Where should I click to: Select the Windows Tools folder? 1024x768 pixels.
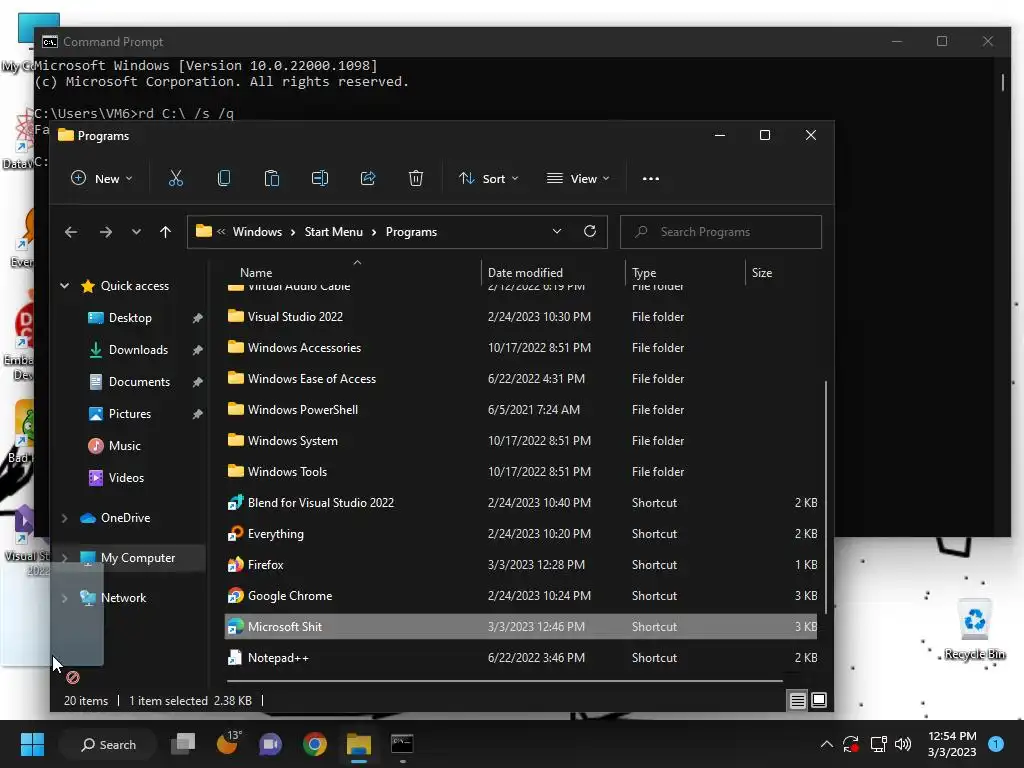pyautogui.click(x=520, y=472)
